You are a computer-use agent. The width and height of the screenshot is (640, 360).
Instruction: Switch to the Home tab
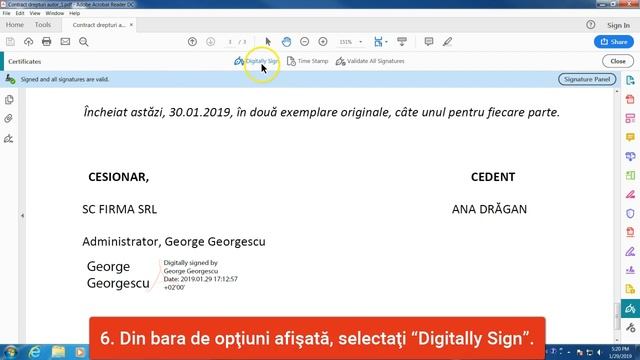tap(15, 25)
